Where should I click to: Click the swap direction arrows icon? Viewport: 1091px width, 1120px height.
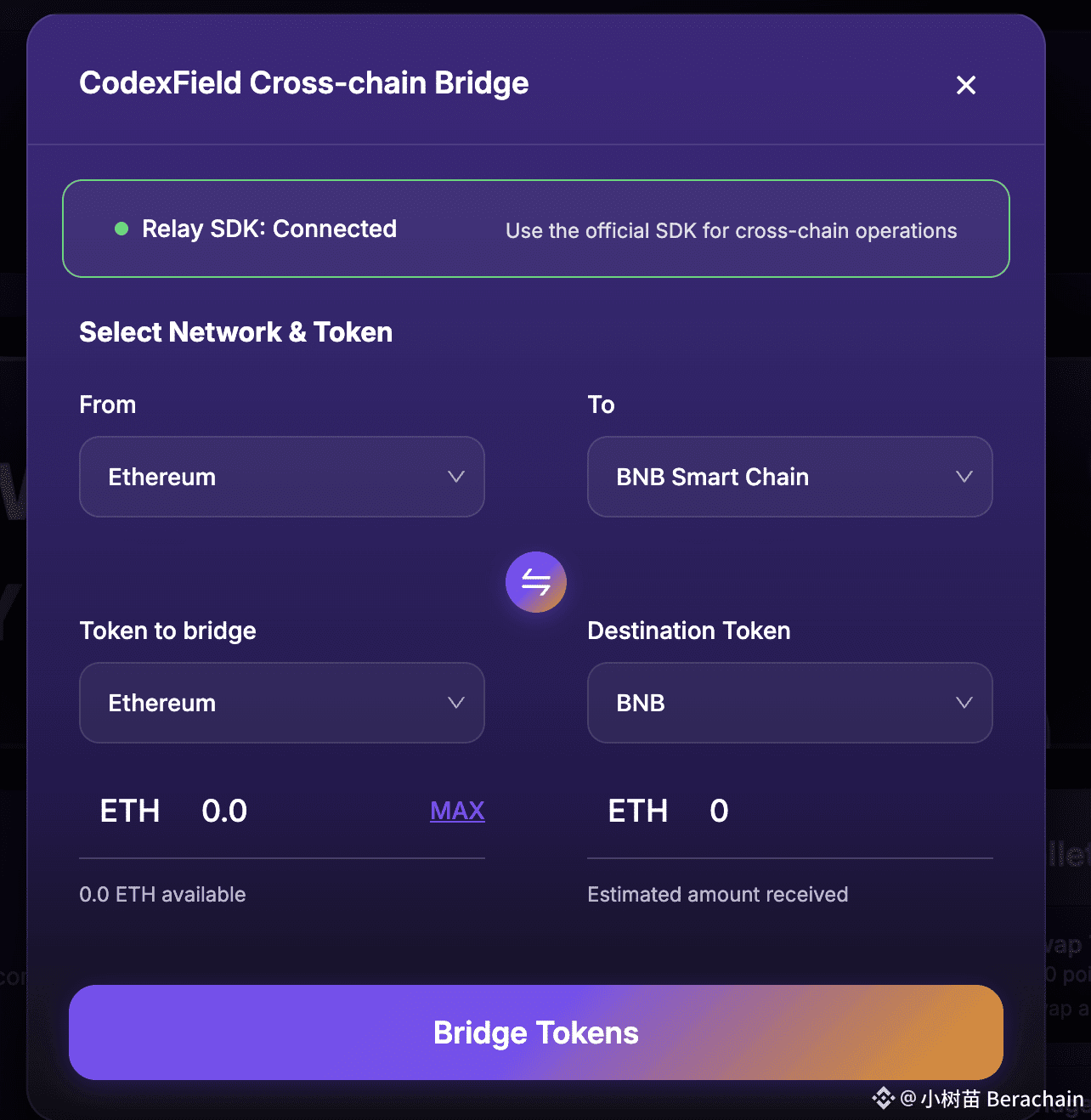(535, 582)
